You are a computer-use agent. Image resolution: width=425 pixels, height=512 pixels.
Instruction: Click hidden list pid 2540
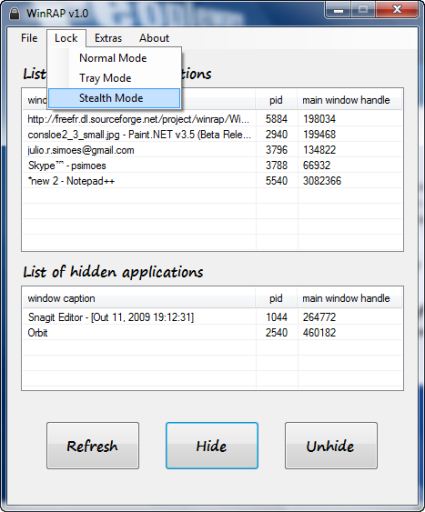click(x=276, y=333)
